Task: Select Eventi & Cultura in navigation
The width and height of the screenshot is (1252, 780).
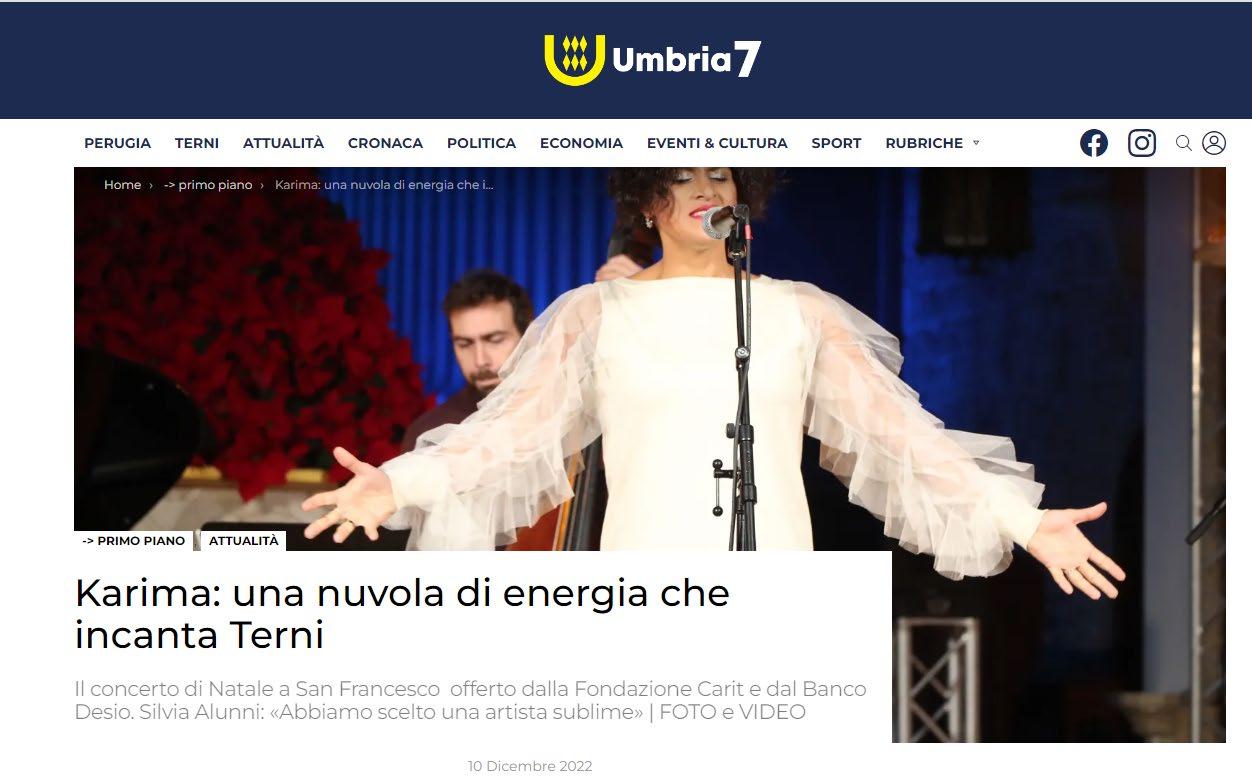Action: (717, 143)
